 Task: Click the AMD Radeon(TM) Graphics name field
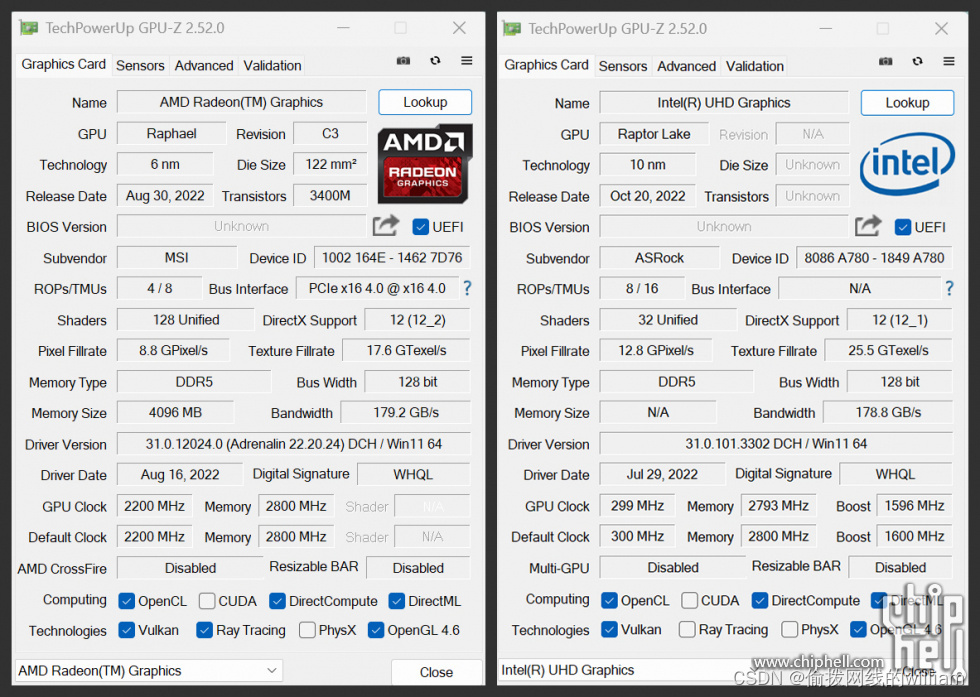pyautogui.click(x=241, y=102)
